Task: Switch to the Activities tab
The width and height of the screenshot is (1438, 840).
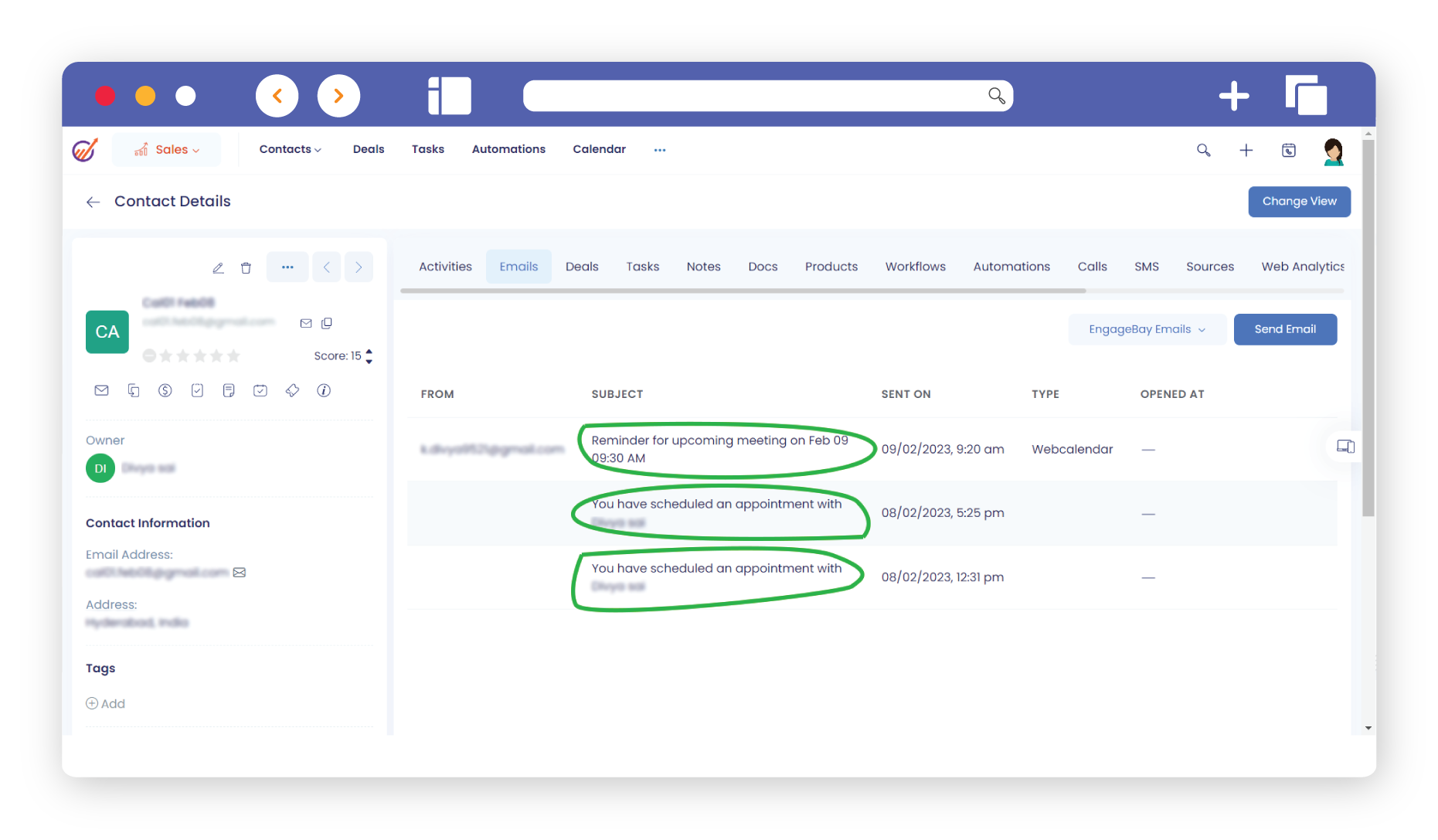Action: tap(445, 267)
